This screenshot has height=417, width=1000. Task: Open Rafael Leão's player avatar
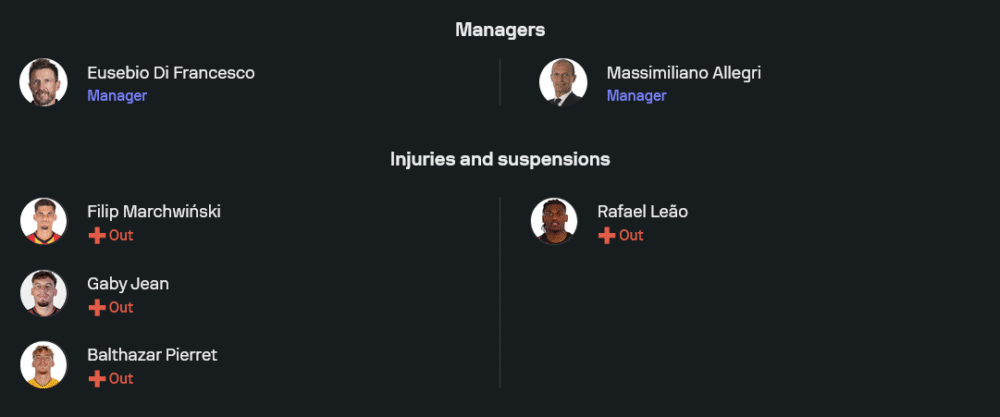click(554, 222)
